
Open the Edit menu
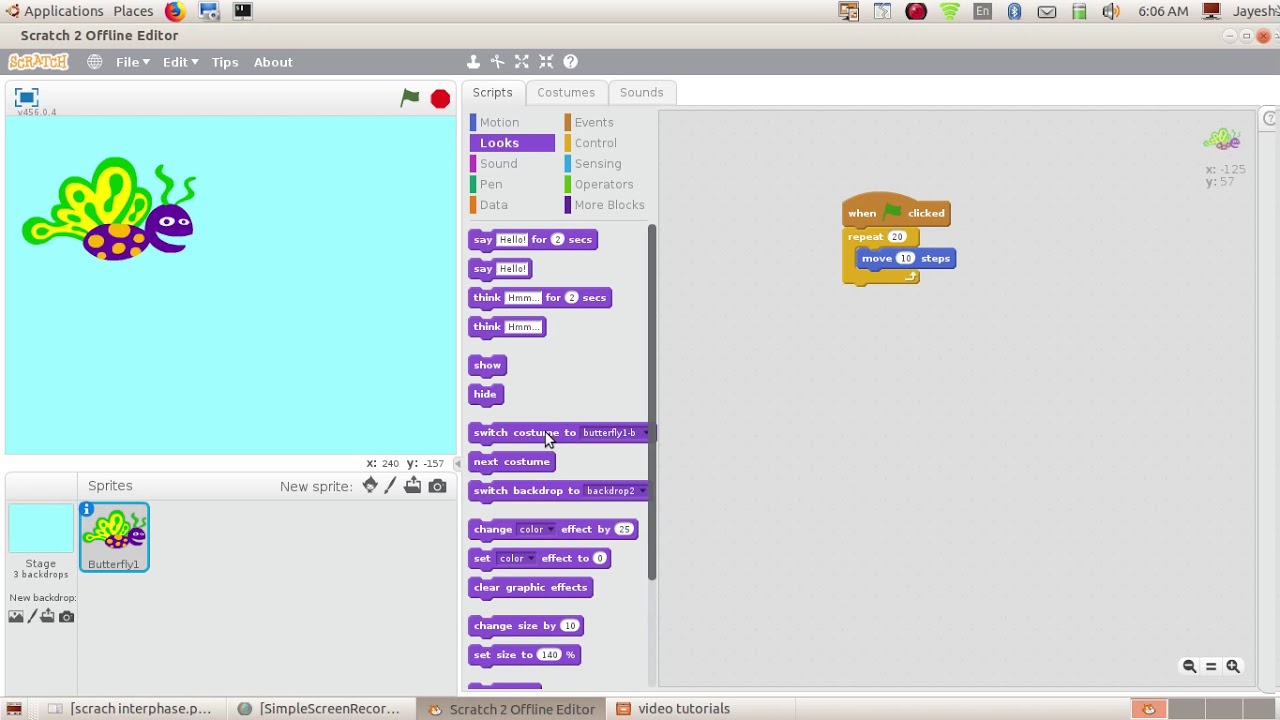(x=180, y=62)
